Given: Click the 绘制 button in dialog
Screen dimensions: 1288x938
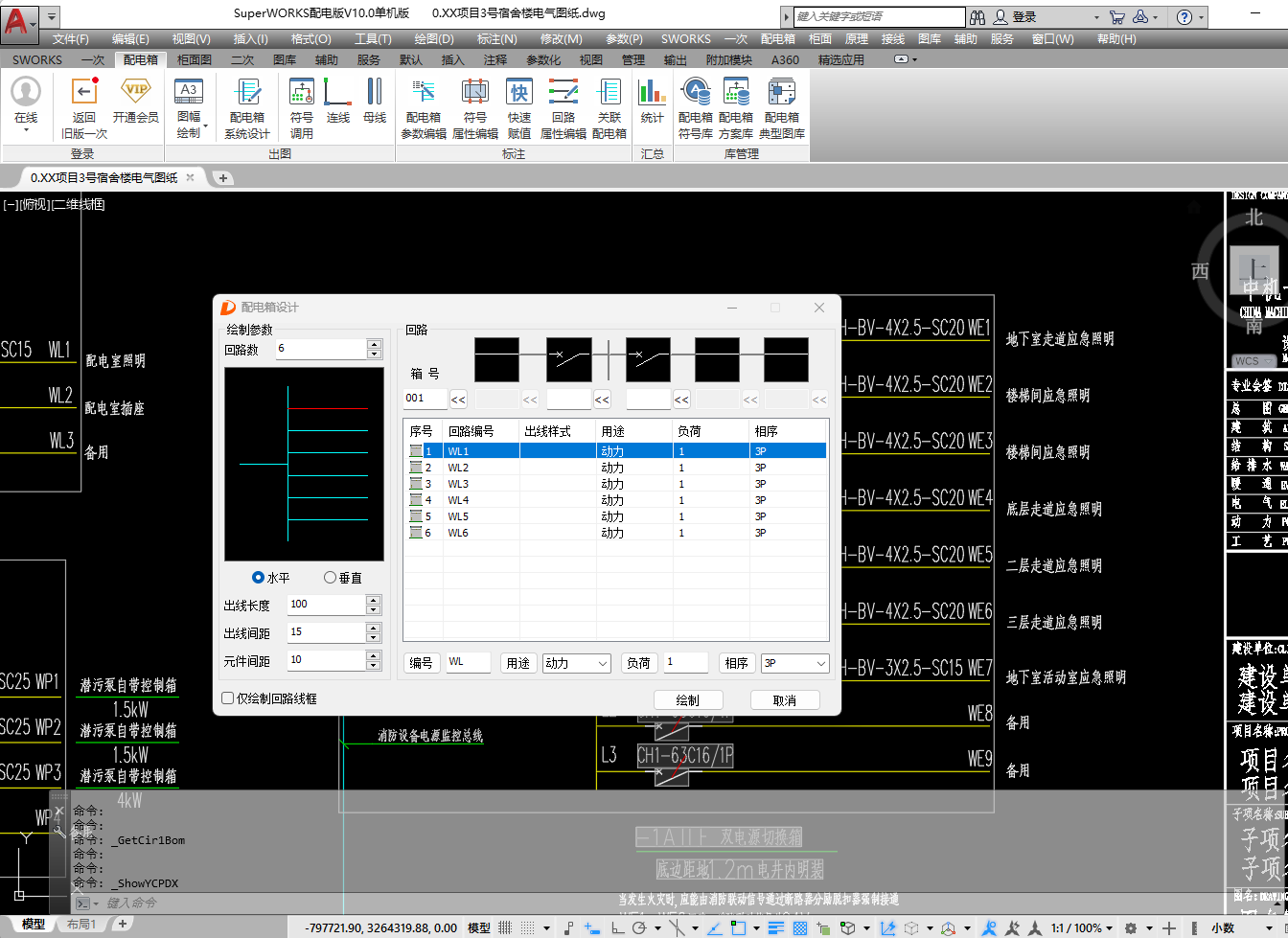Looking at the screenshot, I should tap(687, 700).
